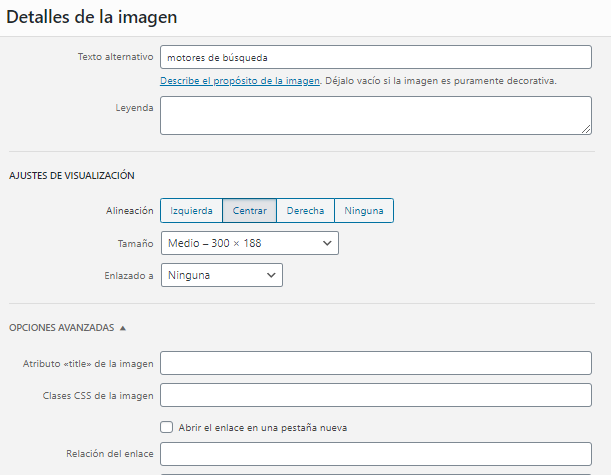Set alignment to Ninguna button

coord(364,211)
